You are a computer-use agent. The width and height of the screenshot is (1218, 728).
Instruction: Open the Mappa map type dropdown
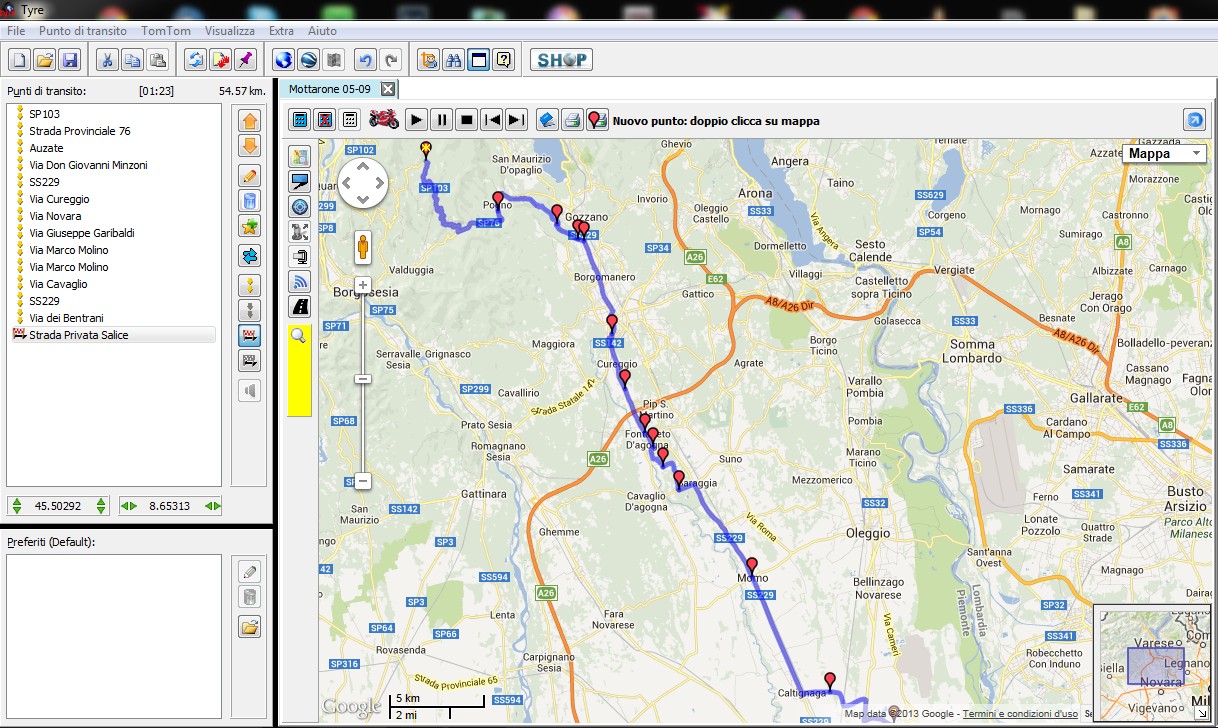tap(1164, 154)
